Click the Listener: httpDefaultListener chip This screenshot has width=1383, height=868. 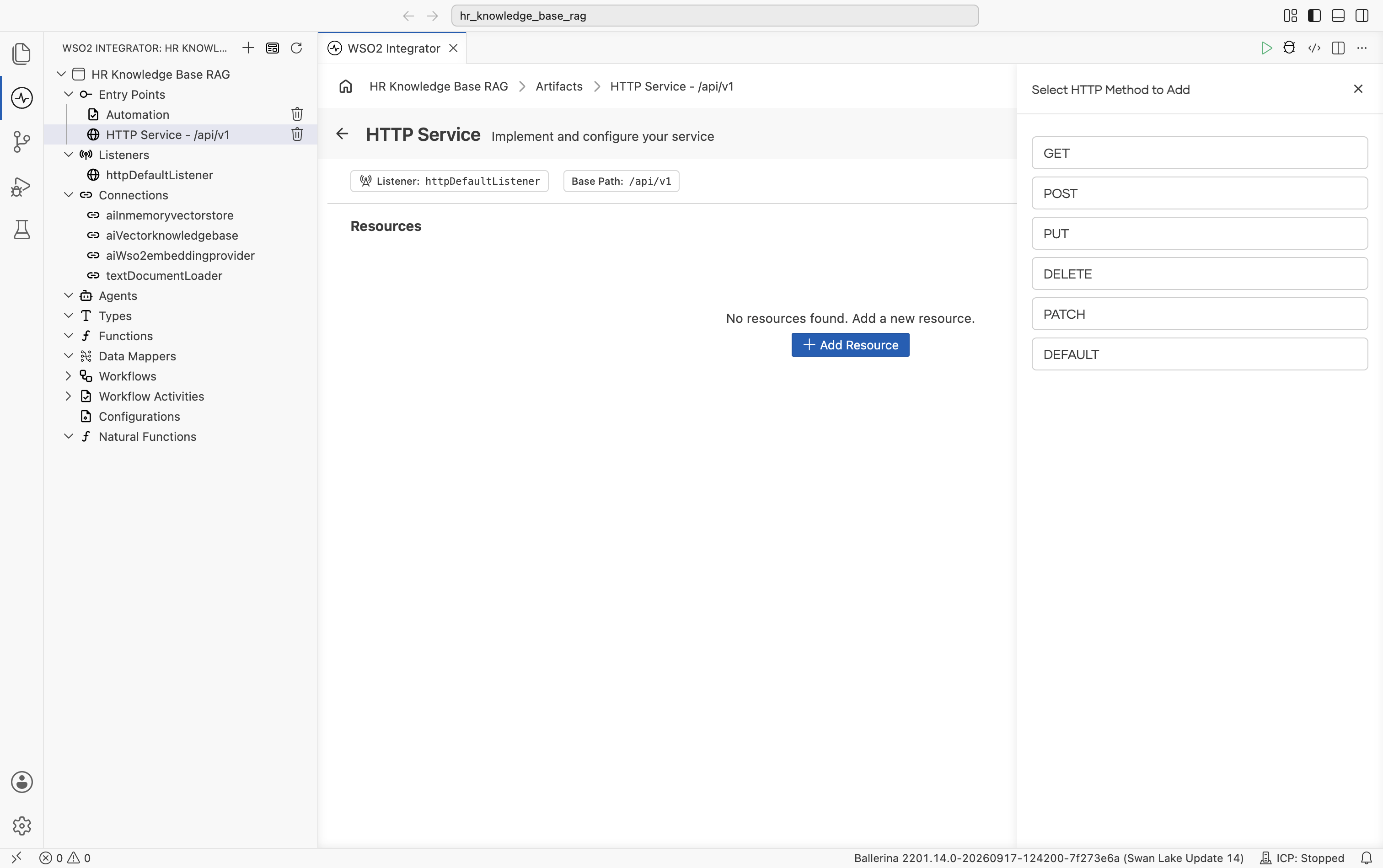coord(450,181)
